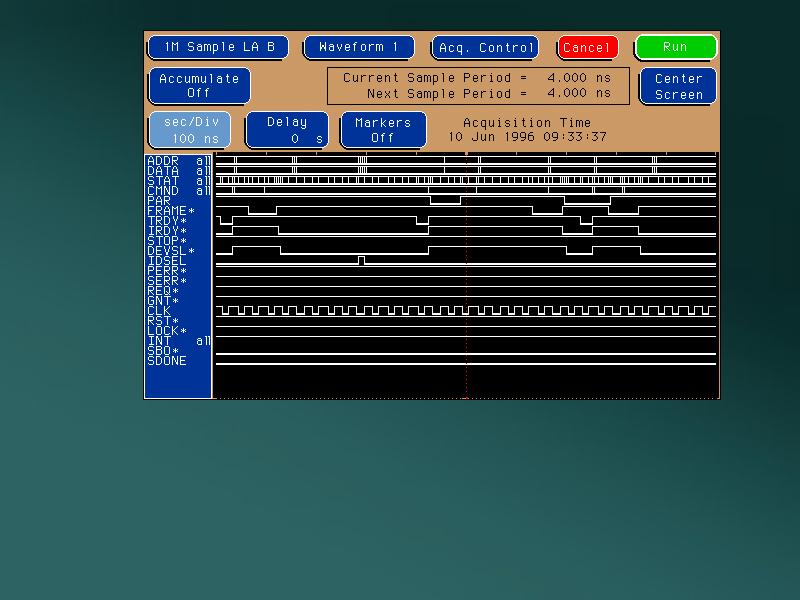Image resolution: width=800 pixels, height=600 pixels.
Task: Select the PERR* signal label
Action: click(x=167, y=271)
